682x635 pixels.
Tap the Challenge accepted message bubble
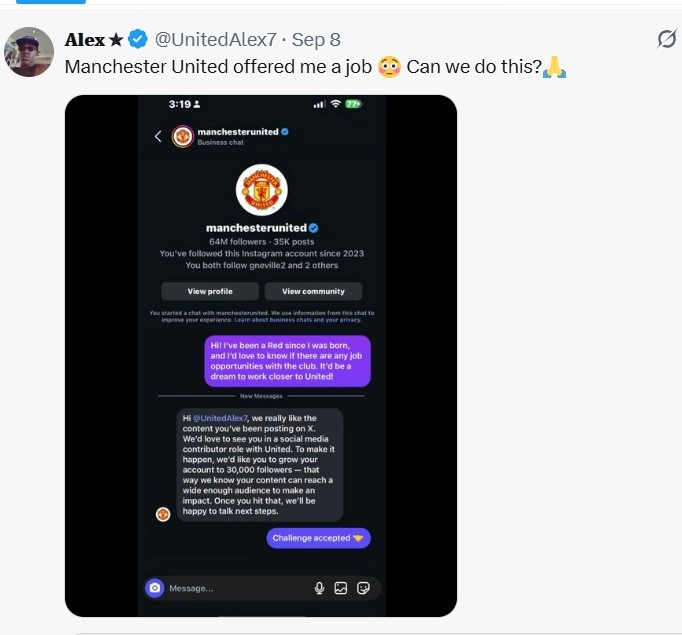point(319,538)
